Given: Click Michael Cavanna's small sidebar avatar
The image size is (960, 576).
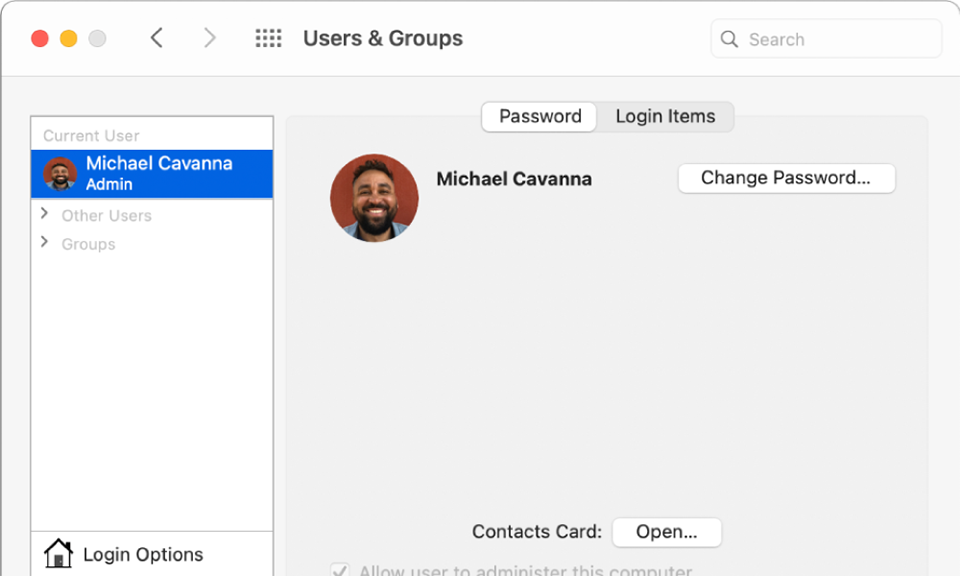Looking at the screenshot, I should 60,174.
